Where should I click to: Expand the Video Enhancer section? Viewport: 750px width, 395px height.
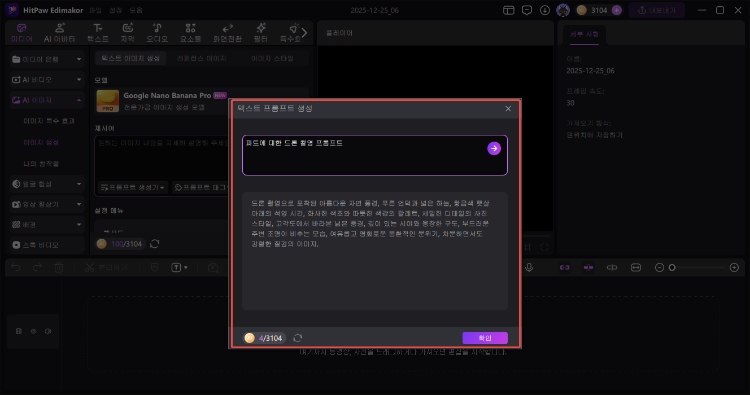coord(46,204)
